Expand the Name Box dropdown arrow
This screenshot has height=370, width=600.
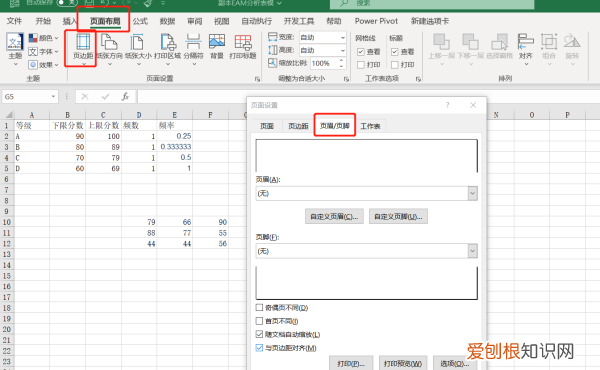pyautogui.click(x=53, y=96)
